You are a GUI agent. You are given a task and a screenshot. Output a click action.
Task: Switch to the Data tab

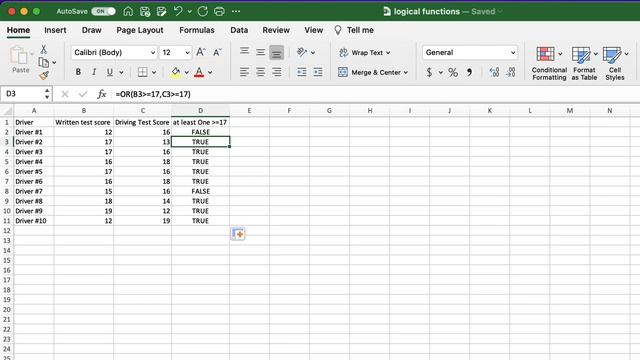239,30
